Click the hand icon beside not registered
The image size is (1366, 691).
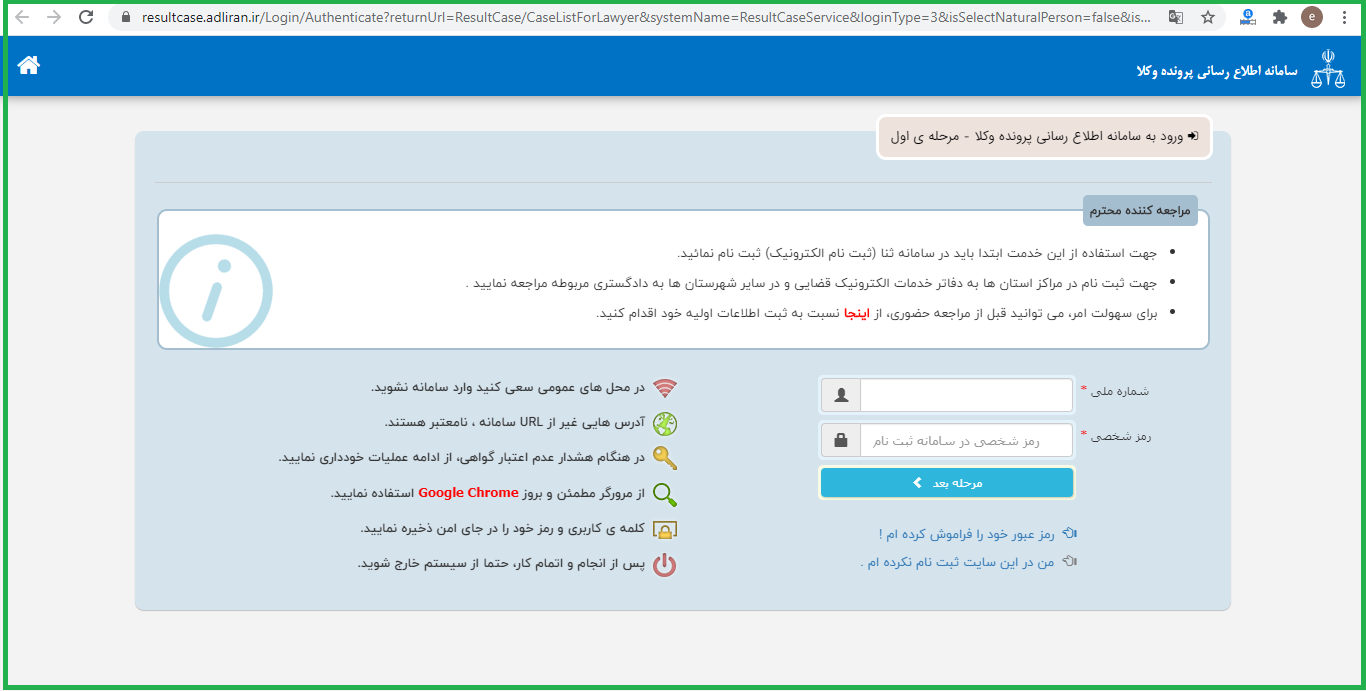[1070, 562]
